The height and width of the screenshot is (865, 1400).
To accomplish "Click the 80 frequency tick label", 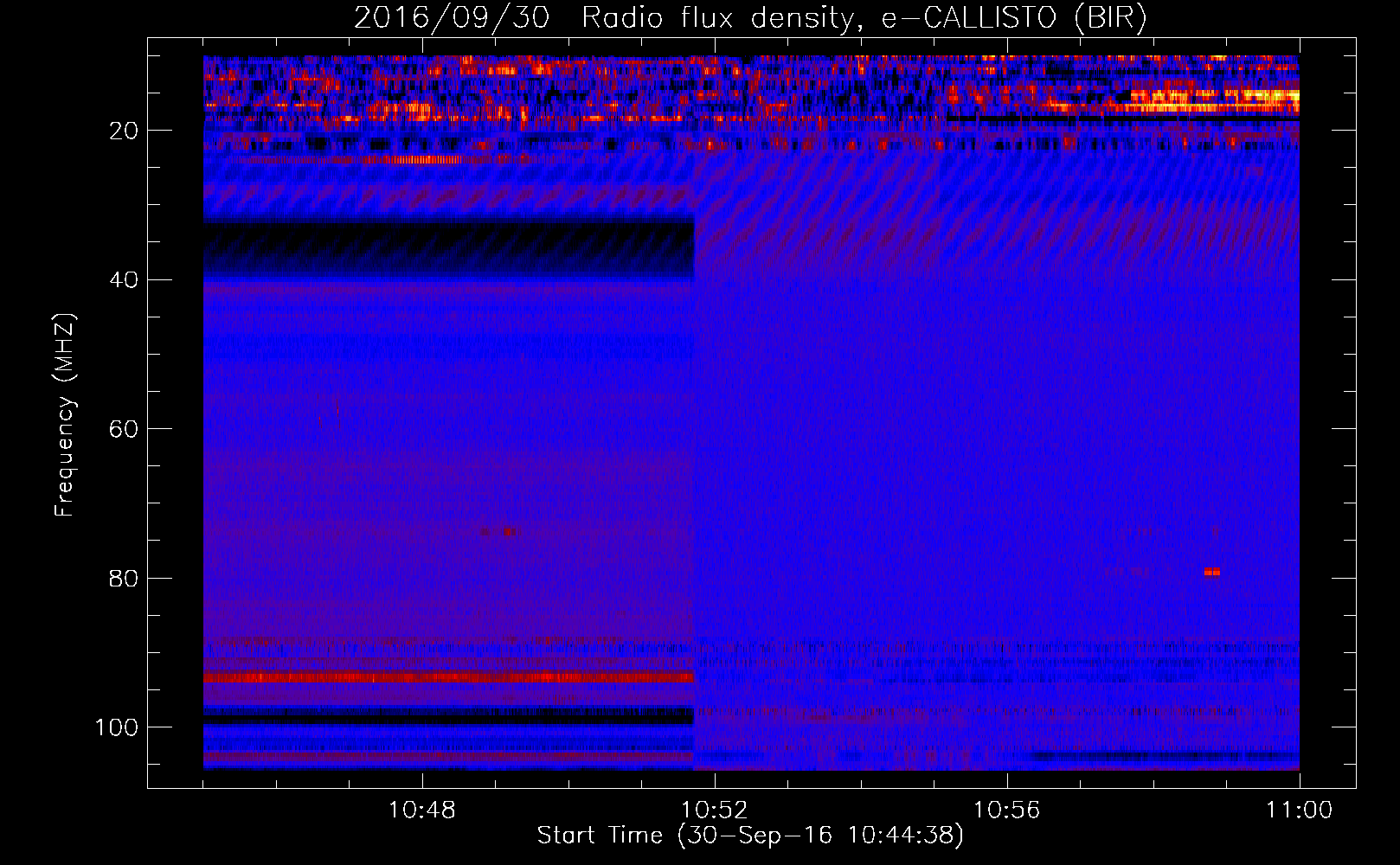I will pyautogui.click(x=125, y=578).
